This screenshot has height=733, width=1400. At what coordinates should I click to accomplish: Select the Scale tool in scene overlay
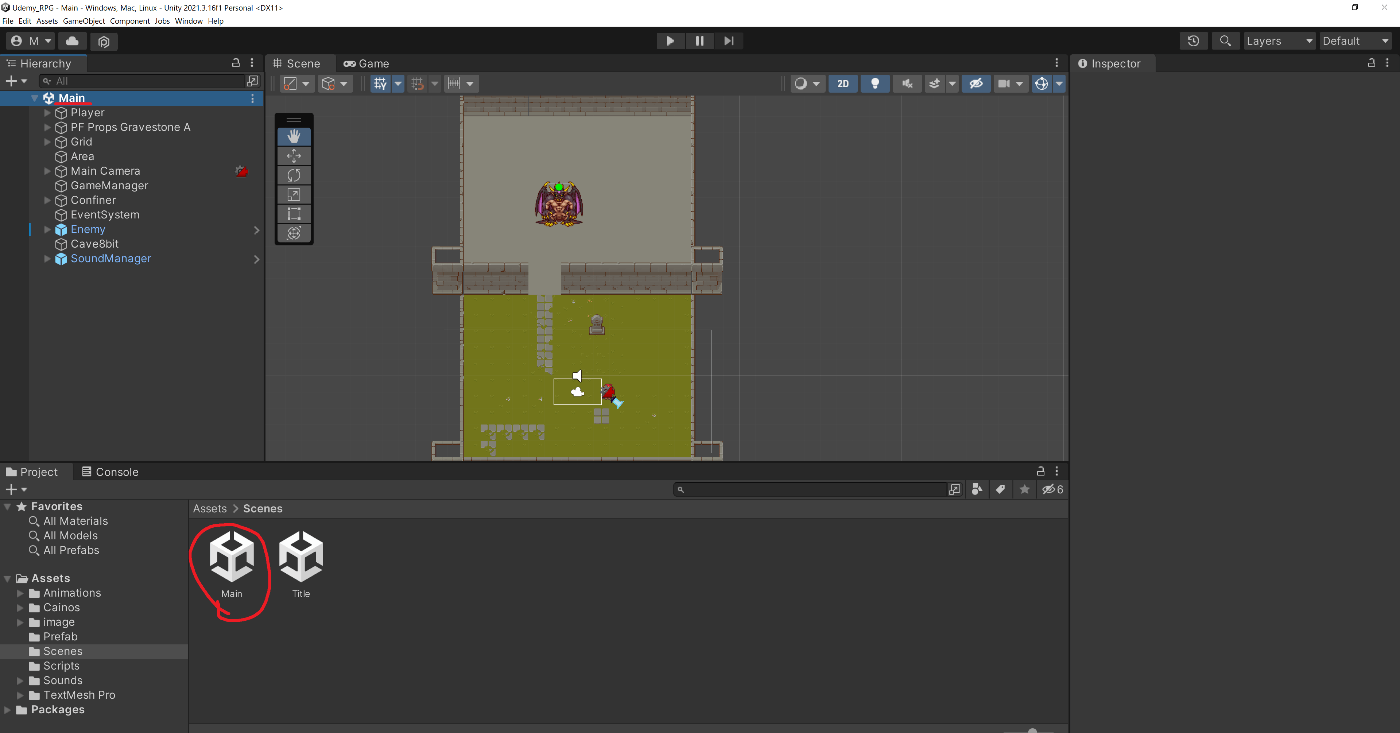(x=294, y=194)
